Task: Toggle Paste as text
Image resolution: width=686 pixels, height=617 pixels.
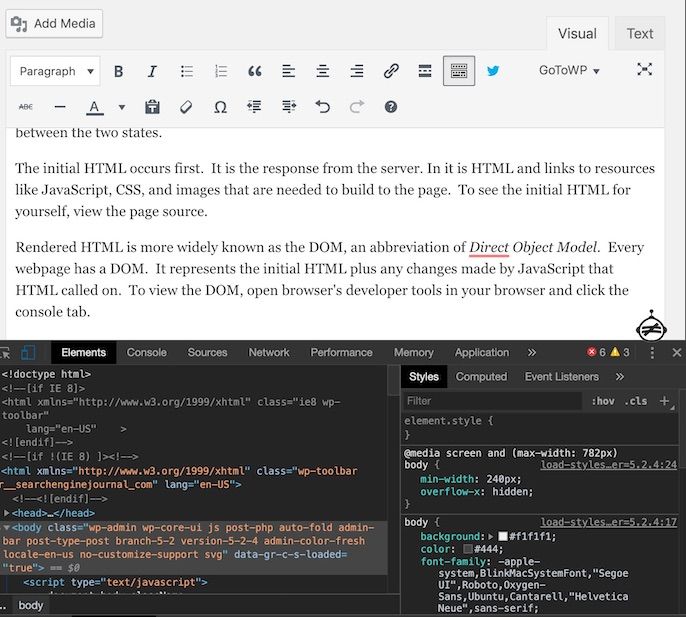Action: coord(152,107)
